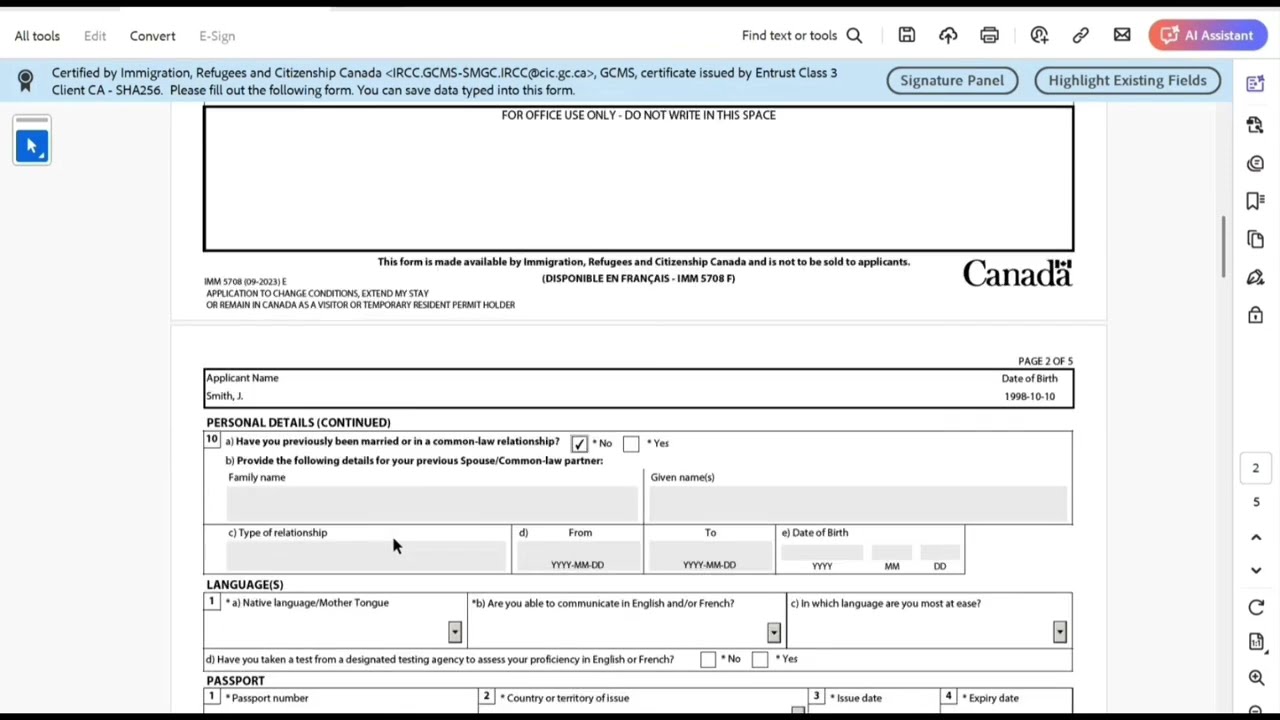Screen dimensions: 1280x720
Task: Click the current page number 2 box
Action: pyautogui.click(x=1256, y=468)
